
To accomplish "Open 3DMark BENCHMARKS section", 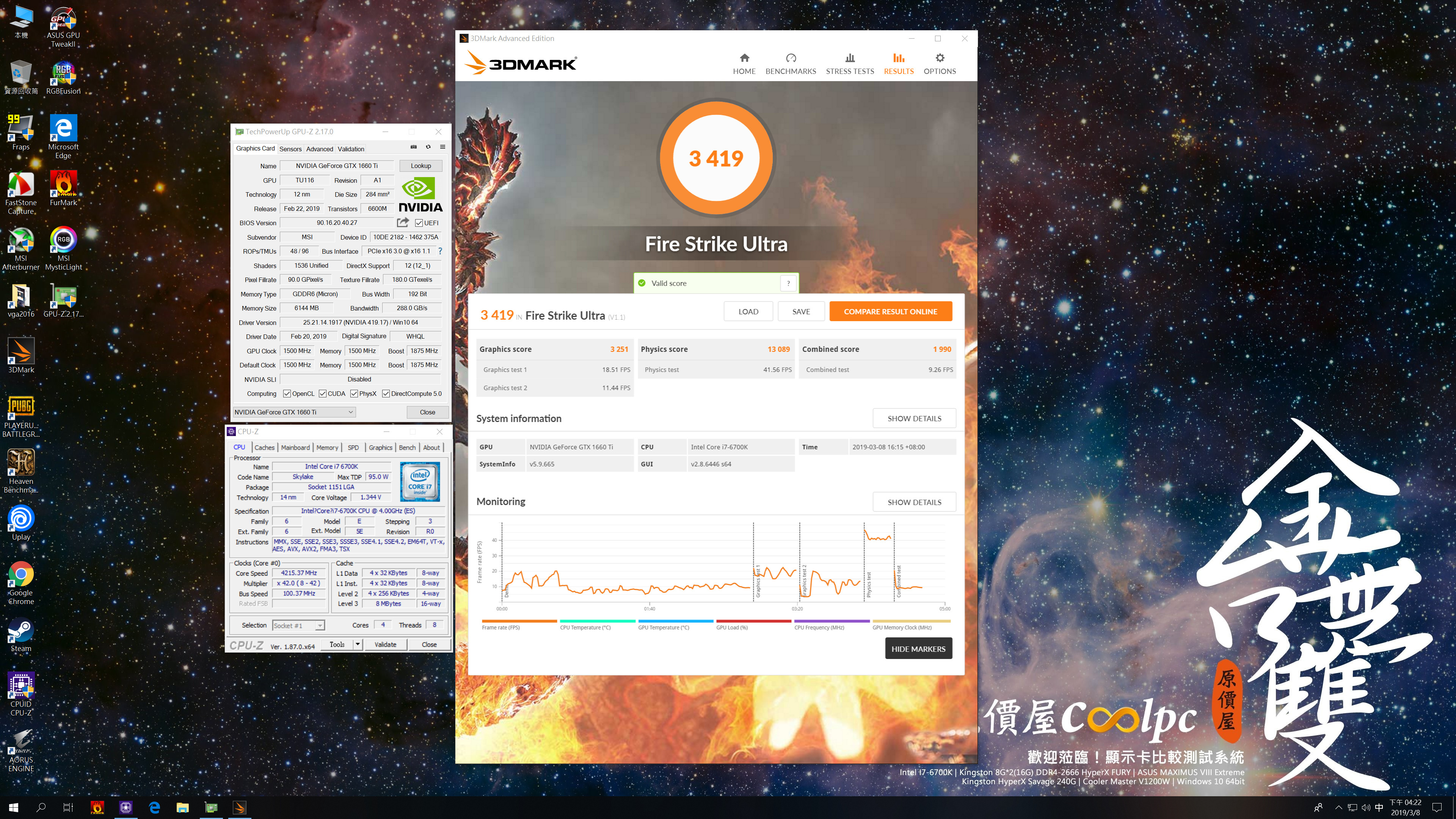I will [790, 64].
